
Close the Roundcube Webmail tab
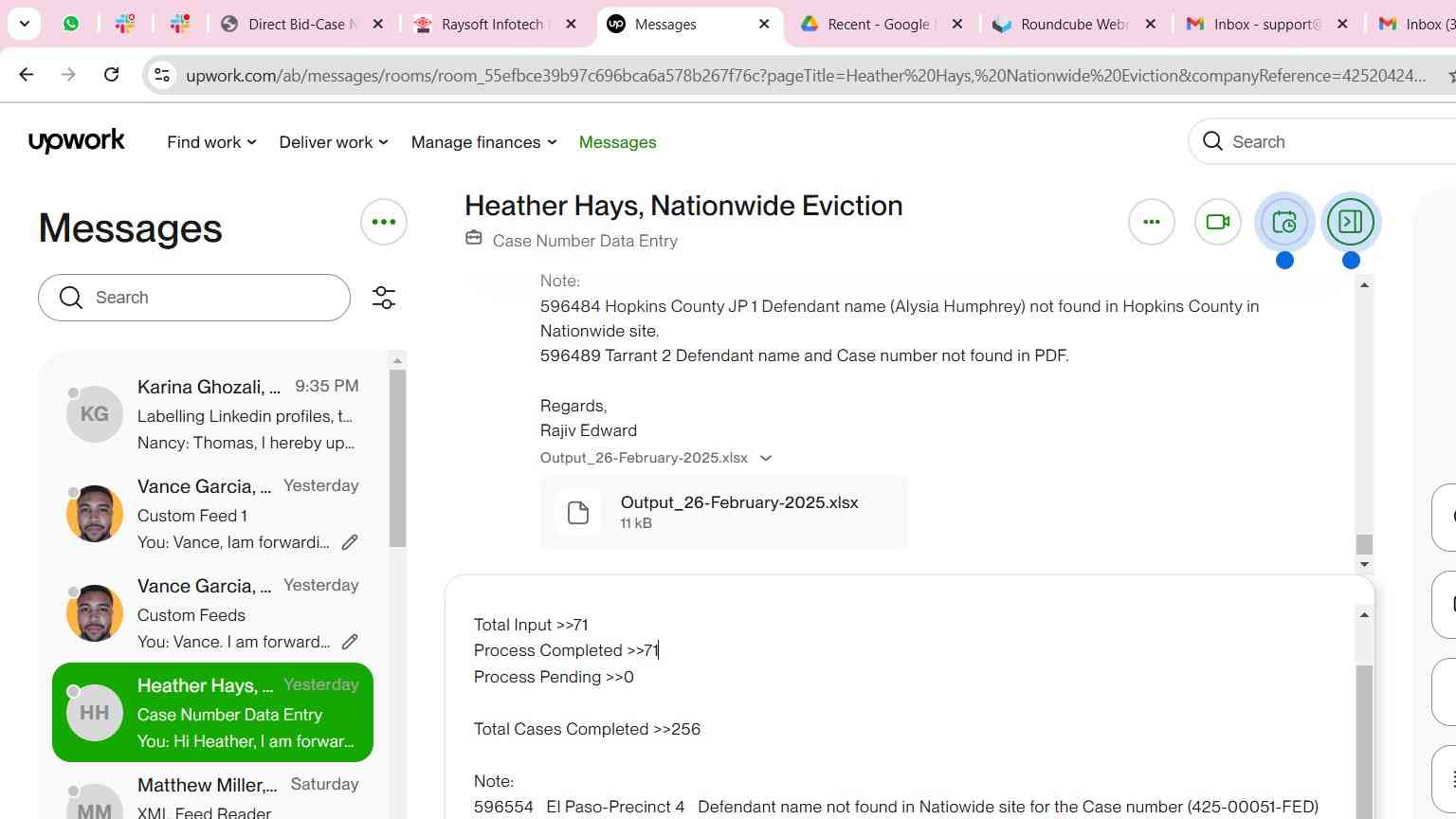(1151, 24)
